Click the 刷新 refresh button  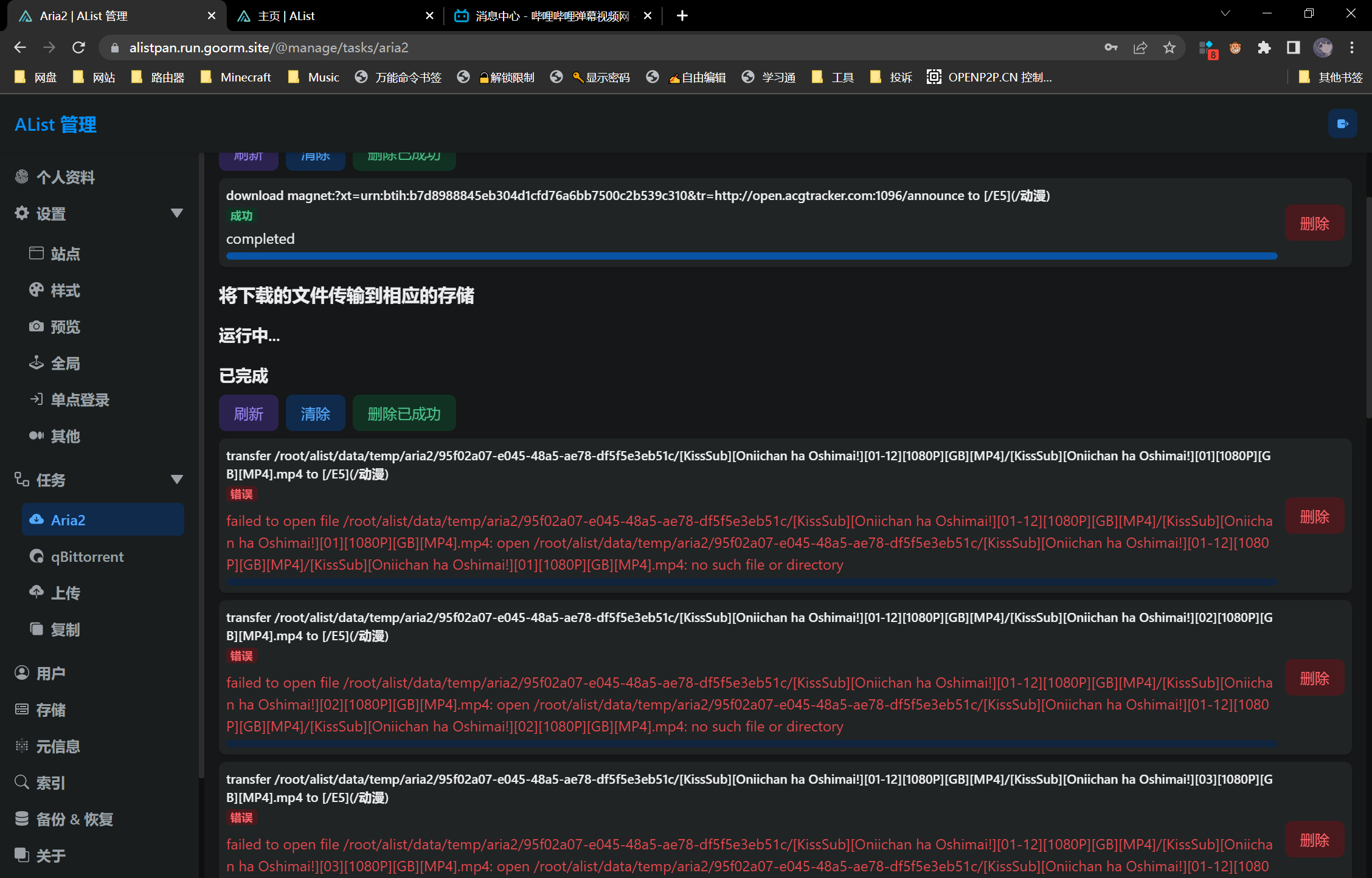(x=248, y=413)
